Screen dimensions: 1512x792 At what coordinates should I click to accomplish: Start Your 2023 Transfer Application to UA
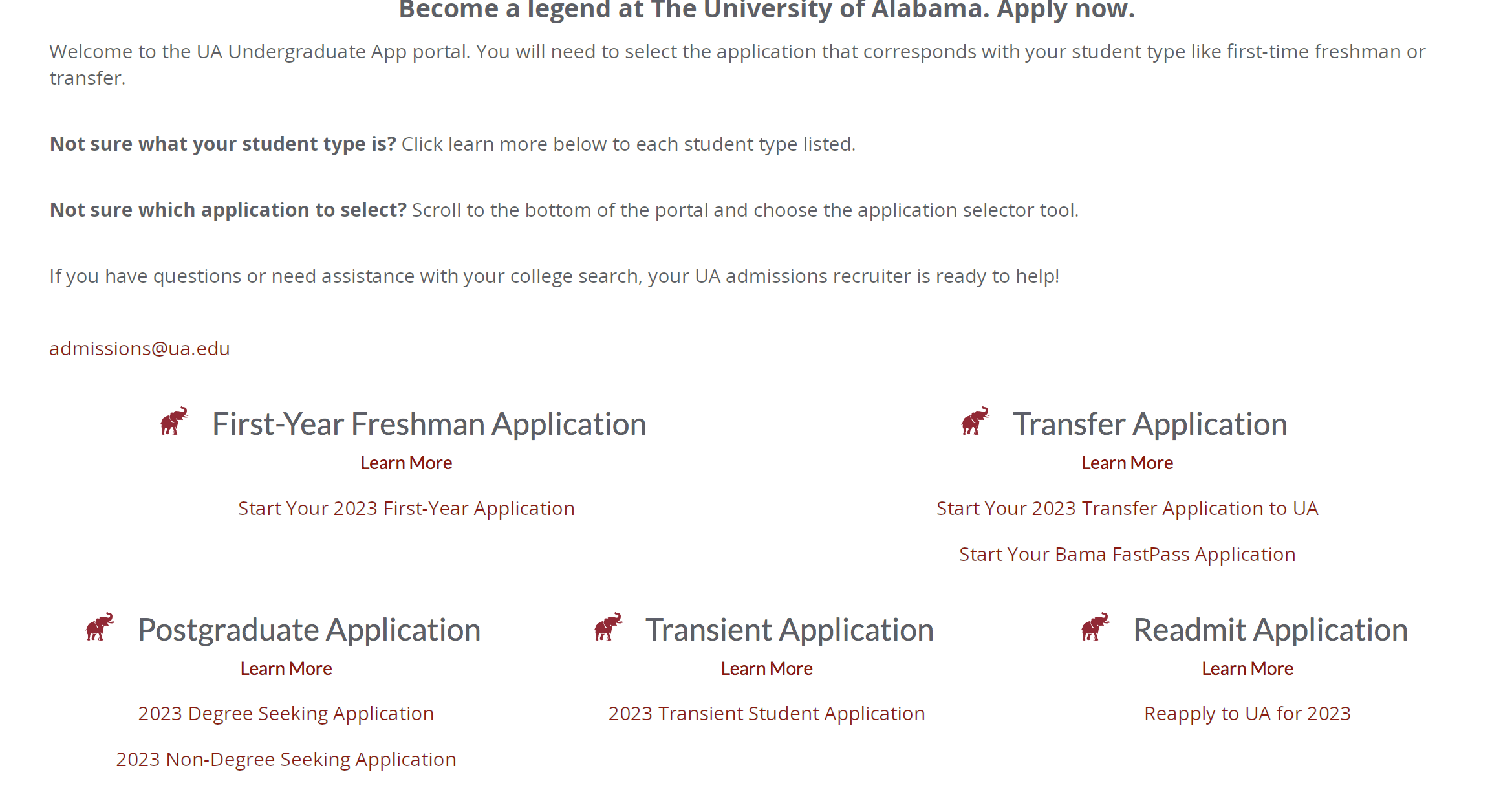tap(1127, 509)
